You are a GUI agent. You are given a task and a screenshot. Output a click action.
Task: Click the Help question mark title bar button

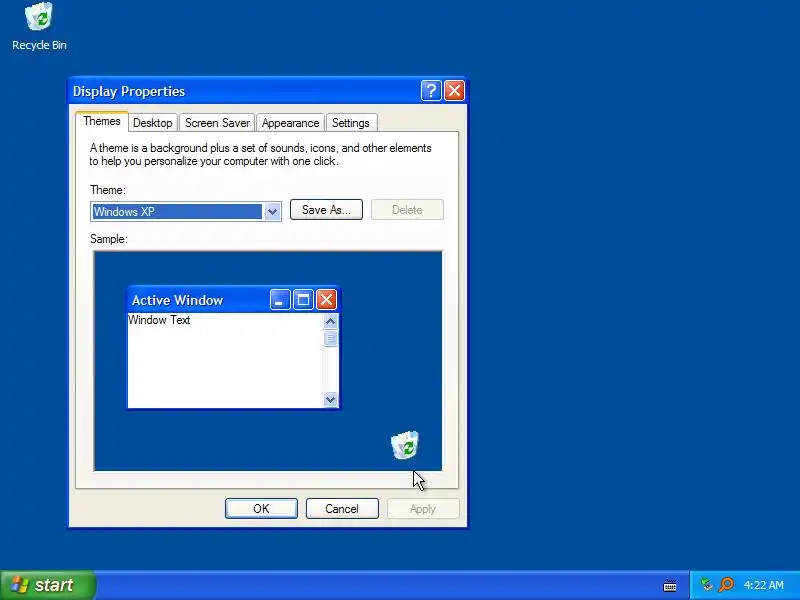click(x=431, y=91)
